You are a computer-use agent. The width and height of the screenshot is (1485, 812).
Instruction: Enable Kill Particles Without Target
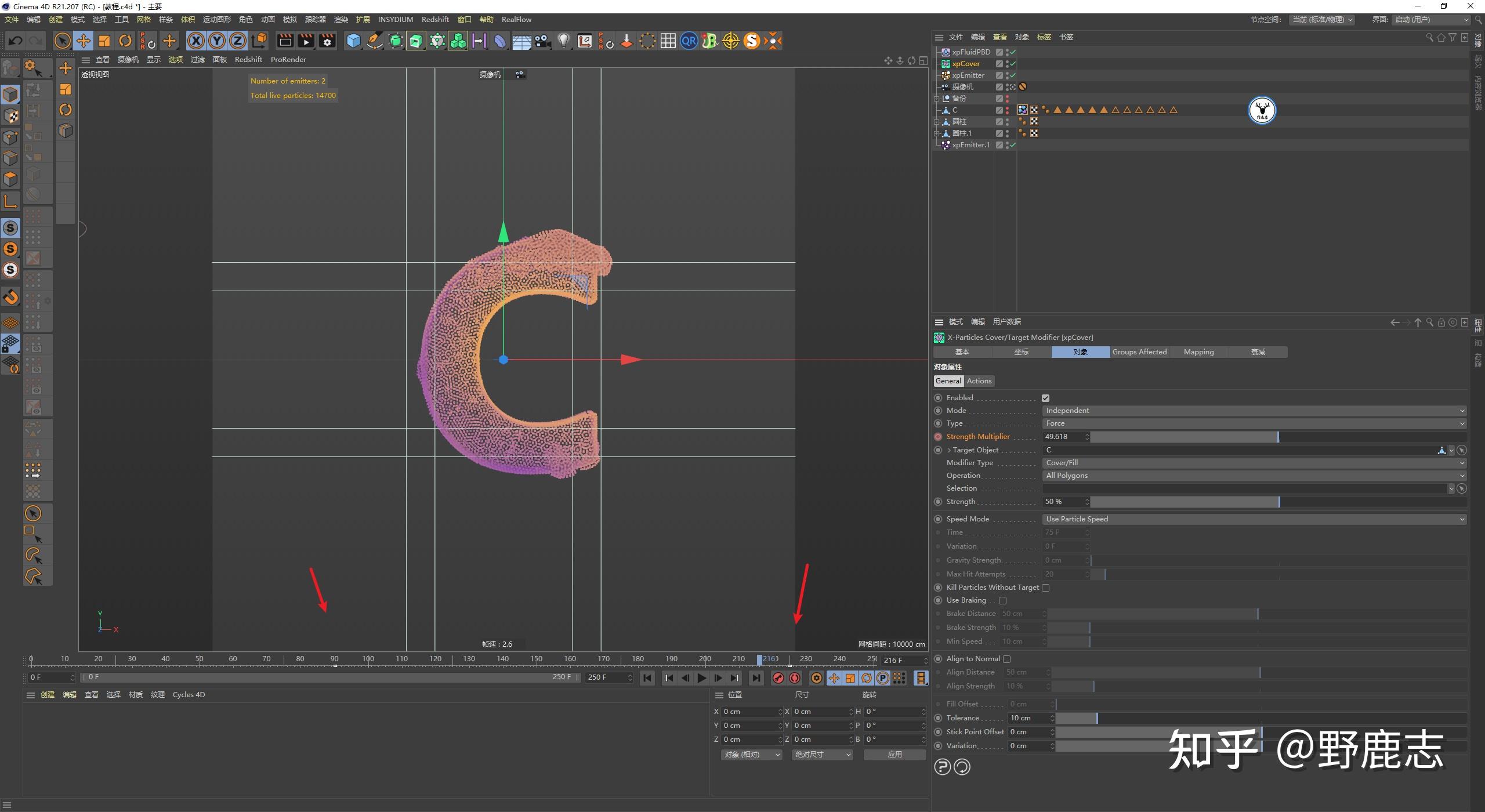[x=1046, y=588]
